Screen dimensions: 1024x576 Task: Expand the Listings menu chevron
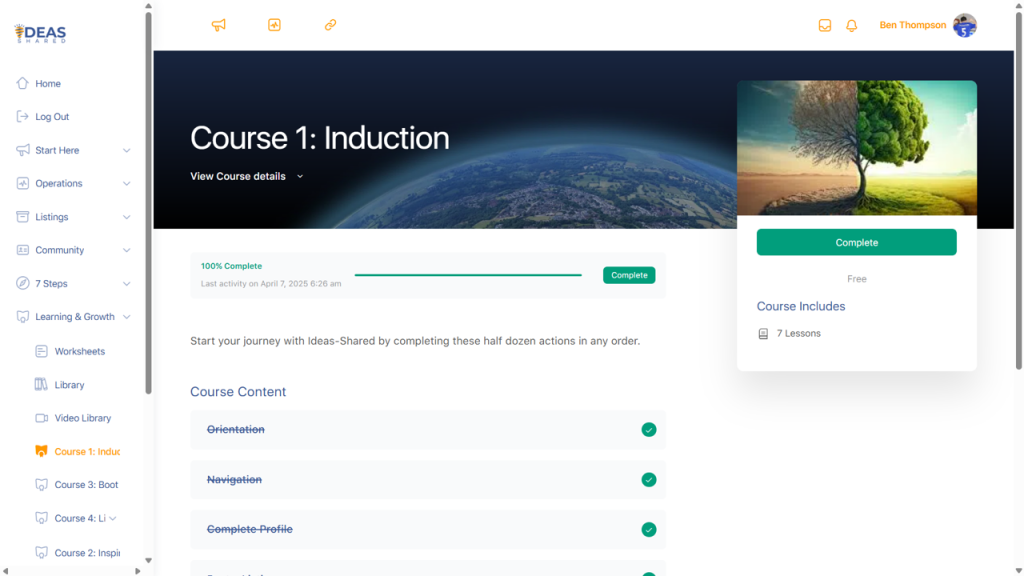pos(127,217)
